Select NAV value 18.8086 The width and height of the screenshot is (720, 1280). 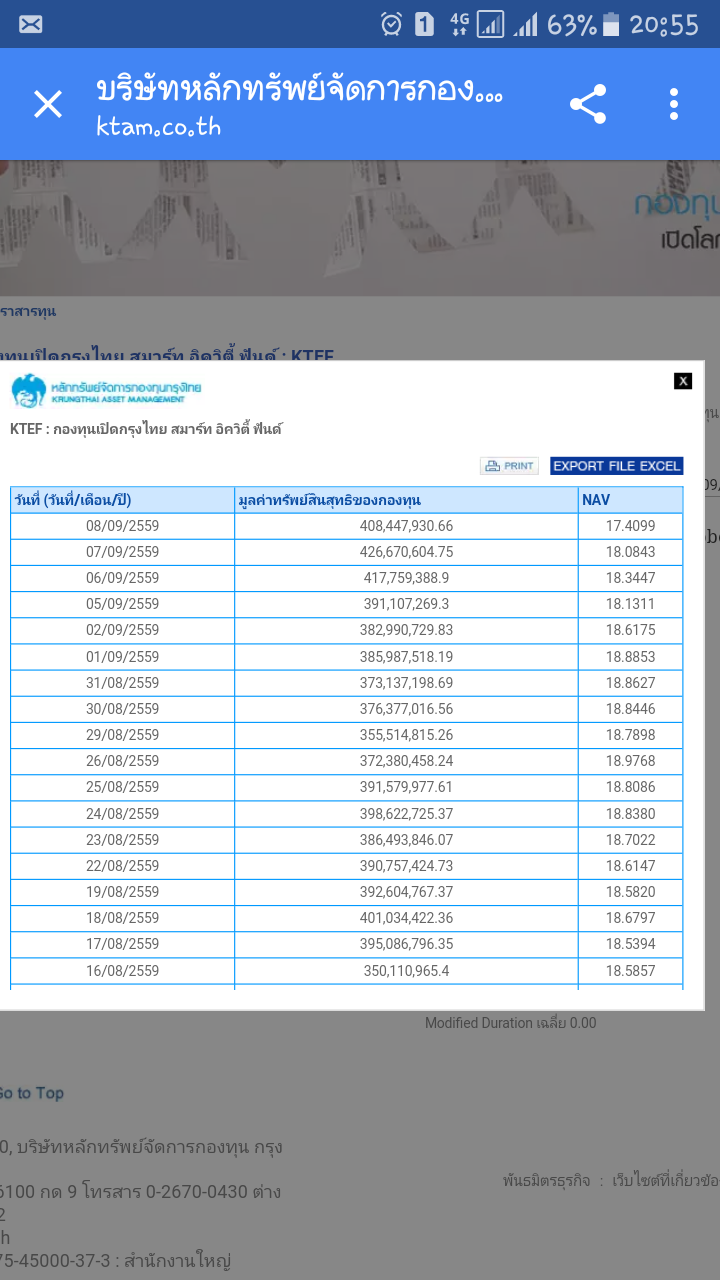(x=631, y=787)
